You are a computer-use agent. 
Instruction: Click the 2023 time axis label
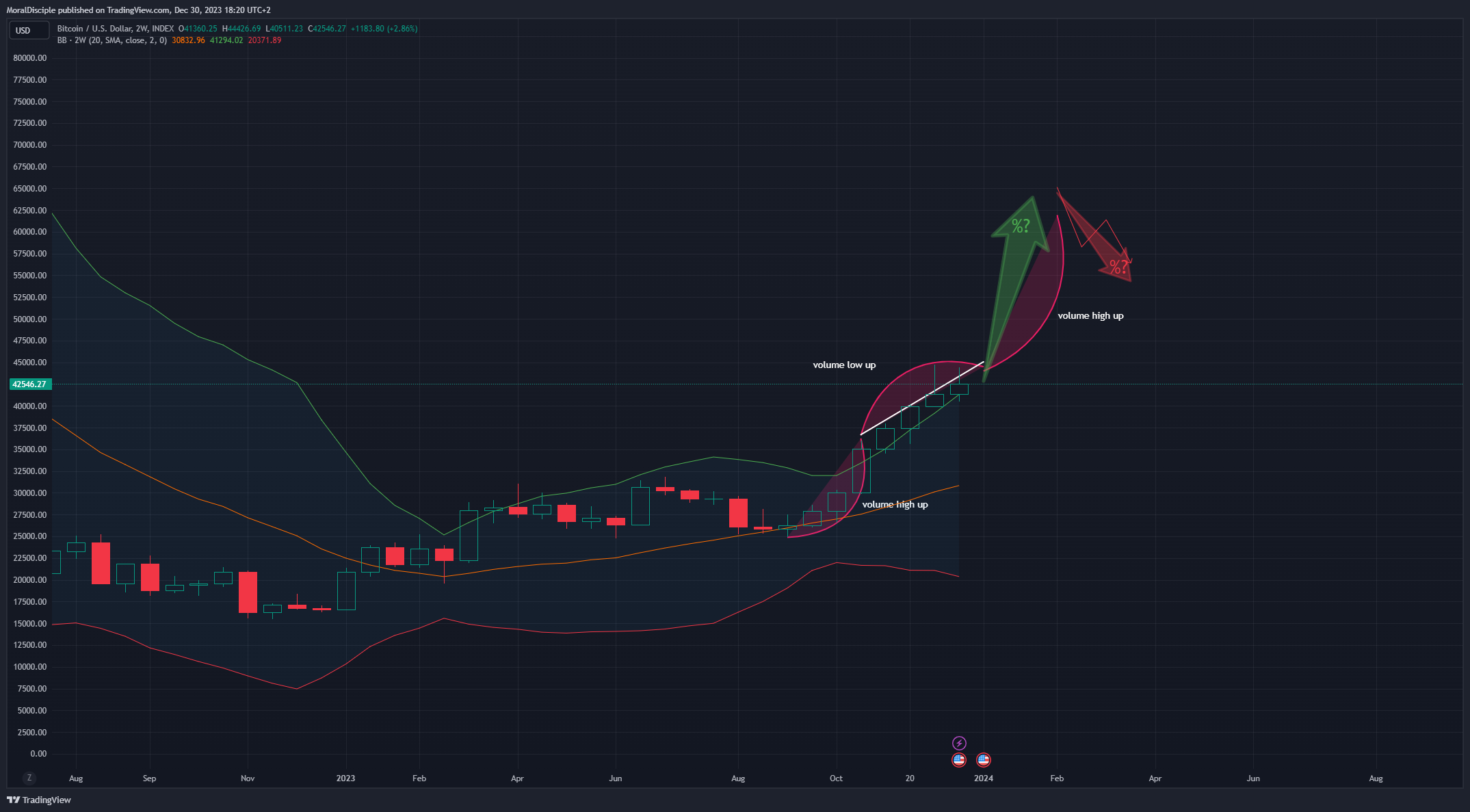click(x=345, y=778)
